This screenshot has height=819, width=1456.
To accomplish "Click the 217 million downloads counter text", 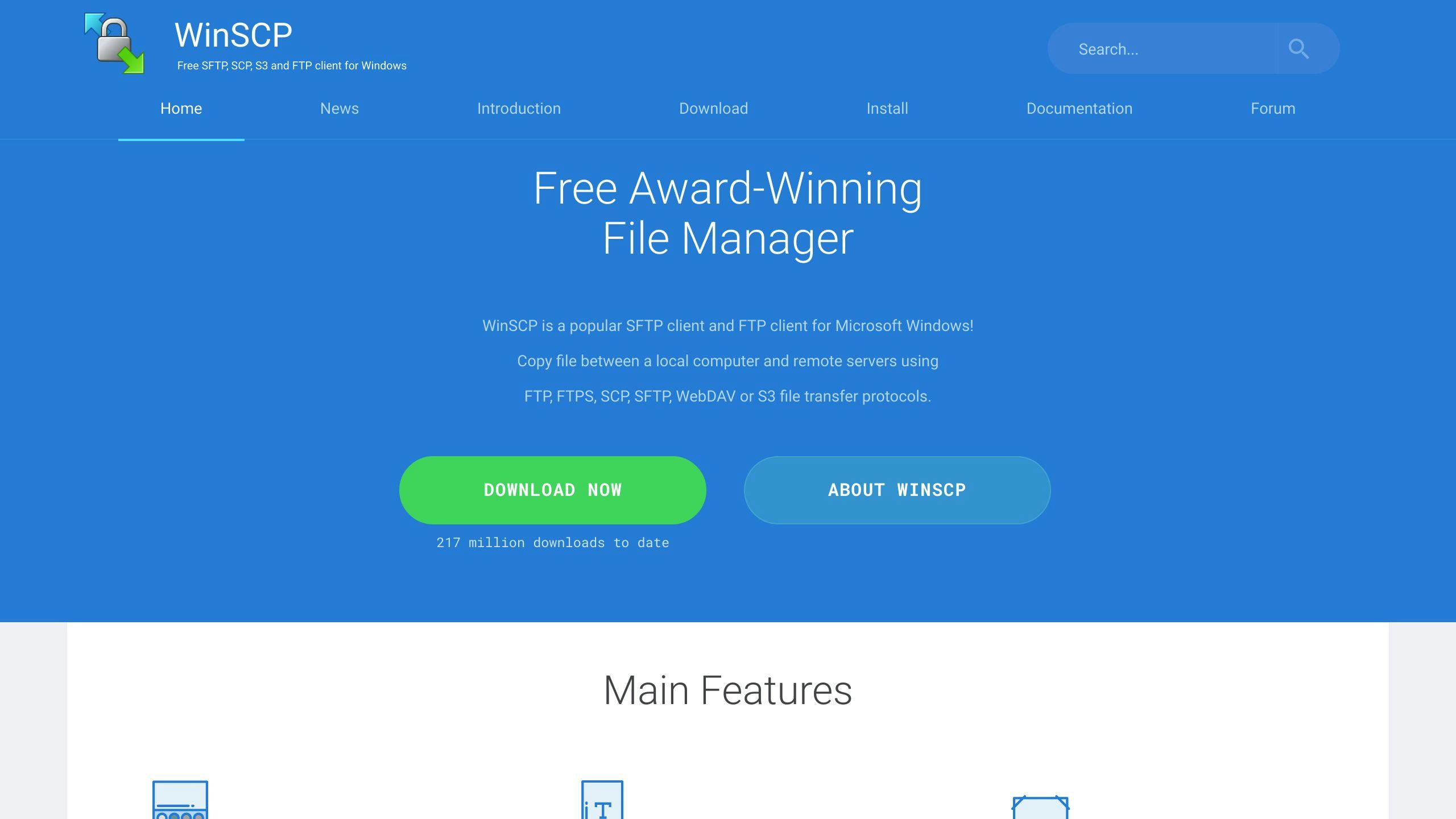I will (x=552, y=542).
